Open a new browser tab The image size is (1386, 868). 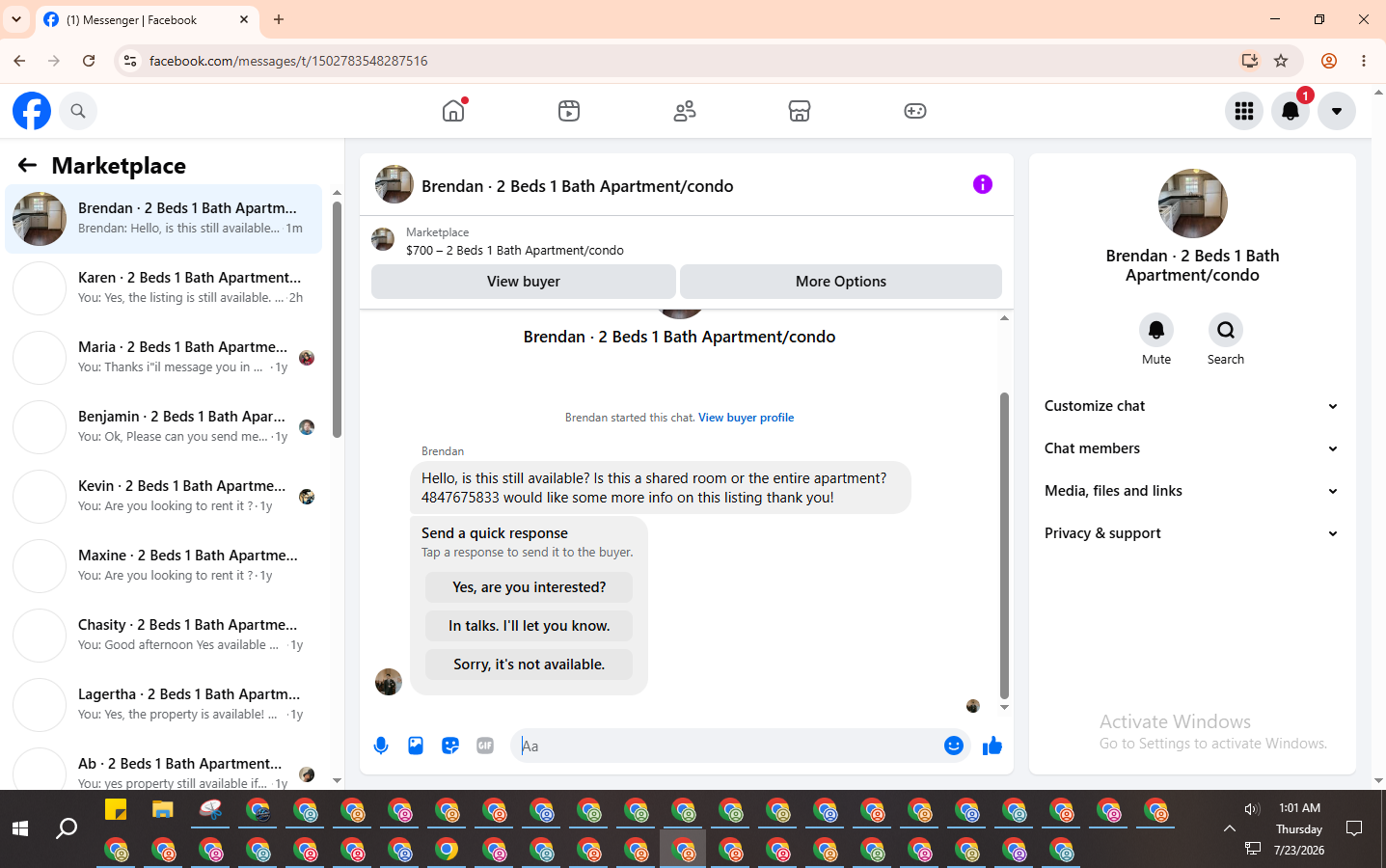tap(279, 19)
